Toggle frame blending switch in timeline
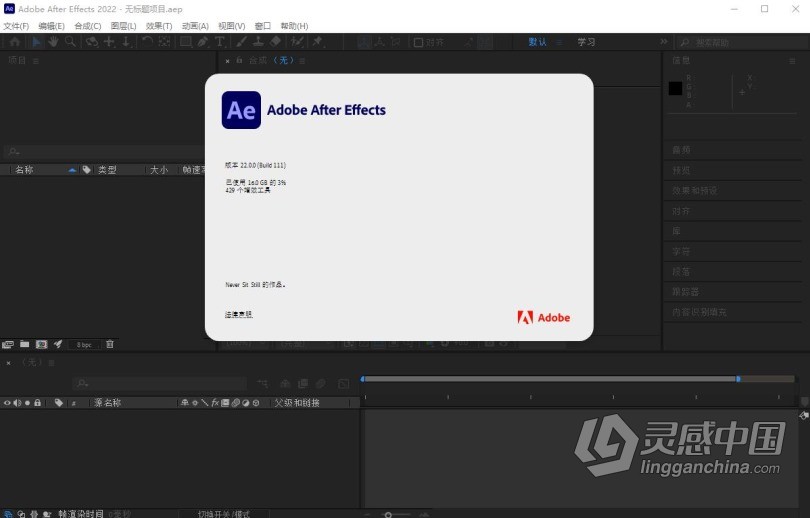 pyautogui.click(x=225, y=403)
